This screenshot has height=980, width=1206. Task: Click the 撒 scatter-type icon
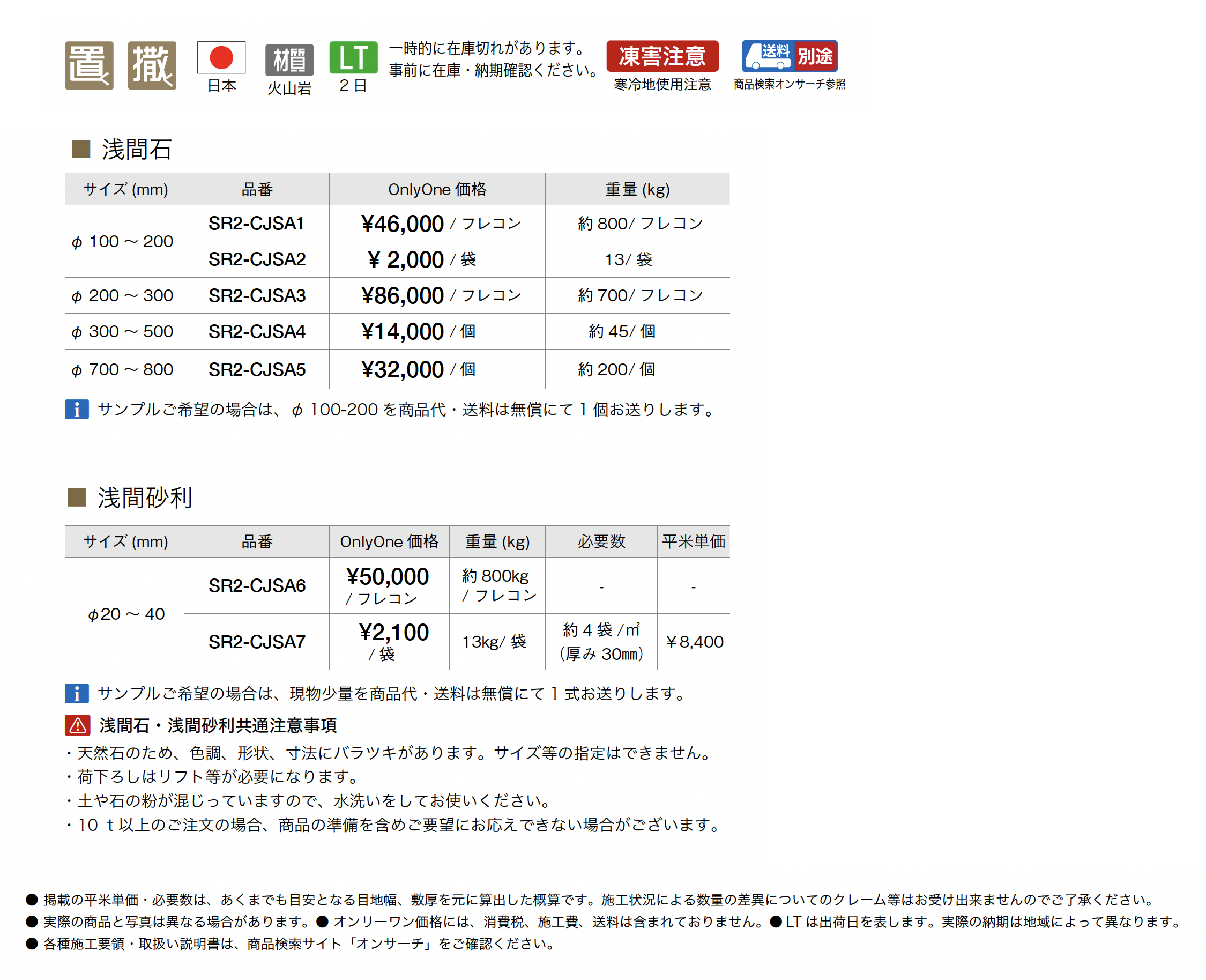tap(152, 65)
